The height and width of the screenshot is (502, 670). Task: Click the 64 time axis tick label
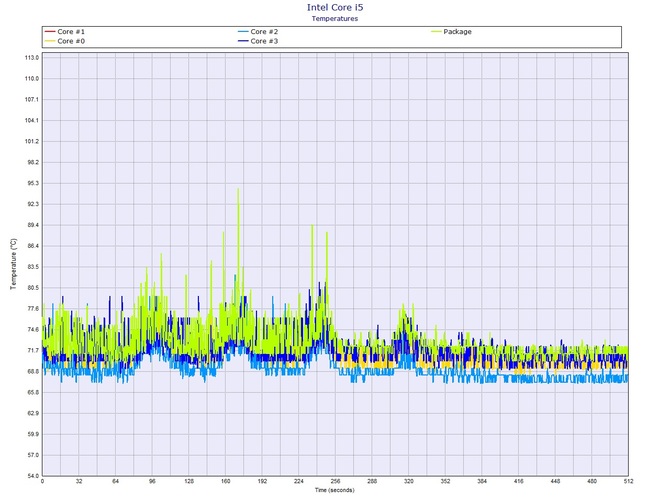coord(115,481)
